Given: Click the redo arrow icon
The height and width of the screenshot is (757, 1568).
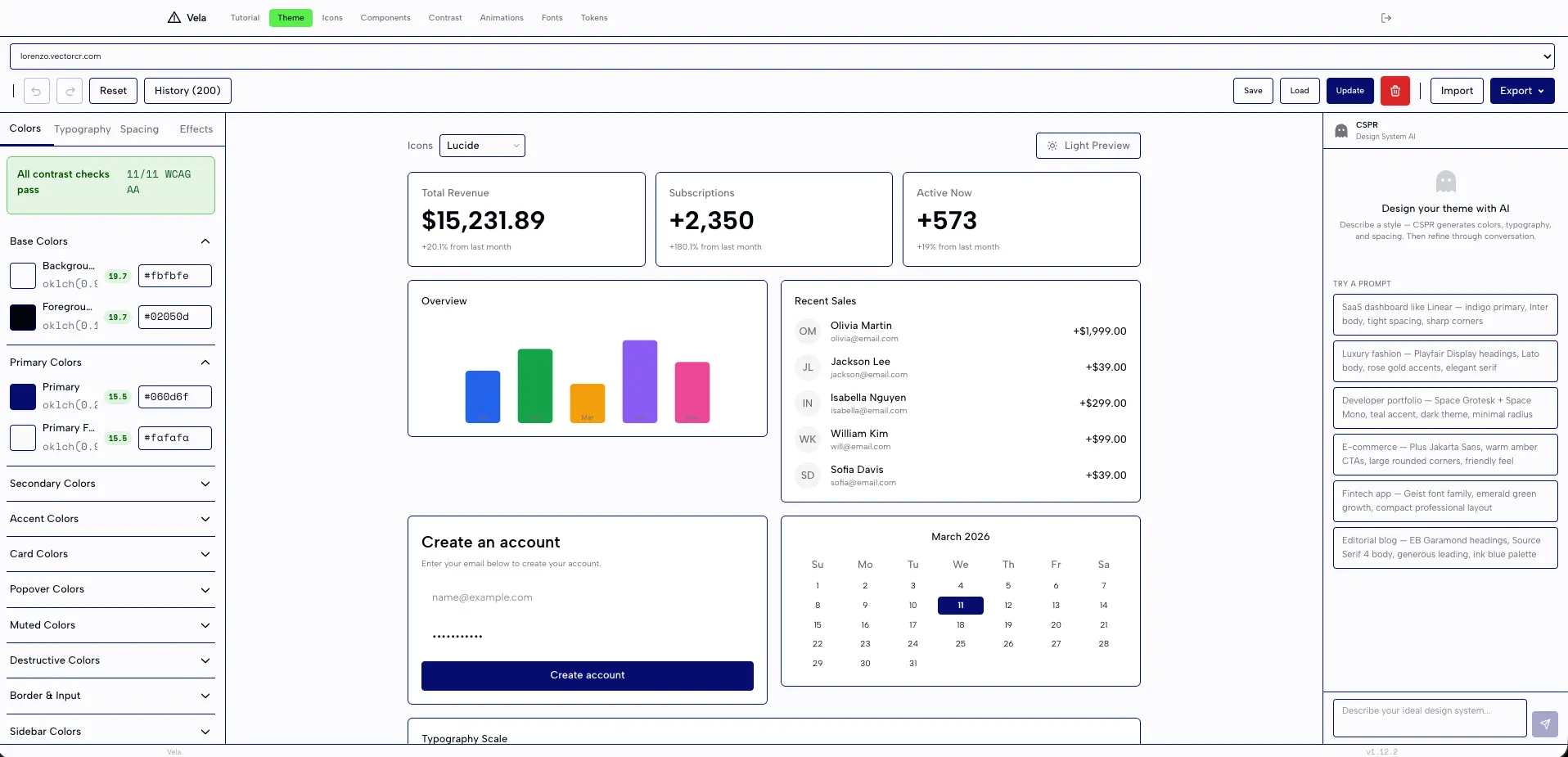Looking at the screenshot, I should (x=70, y=91).
